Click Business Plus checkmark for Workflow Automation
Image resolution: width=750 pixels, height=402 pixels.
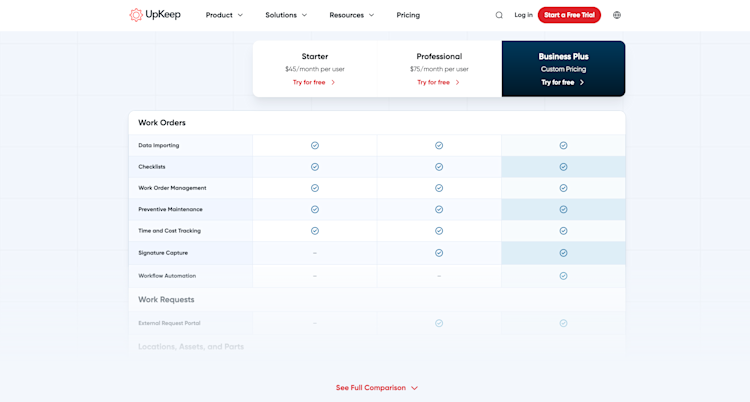pos(563,276)
